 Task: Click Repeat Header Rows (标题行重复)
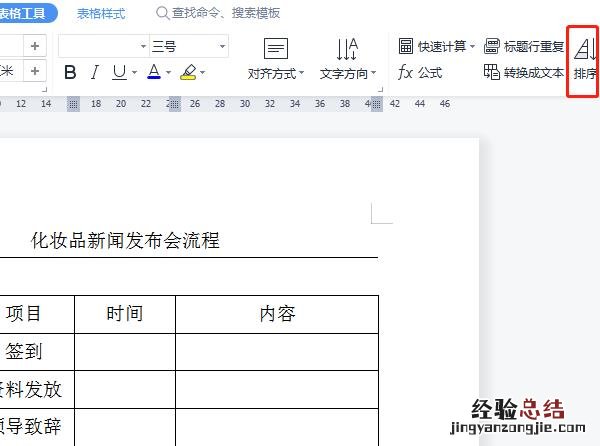tap(524, 46)
